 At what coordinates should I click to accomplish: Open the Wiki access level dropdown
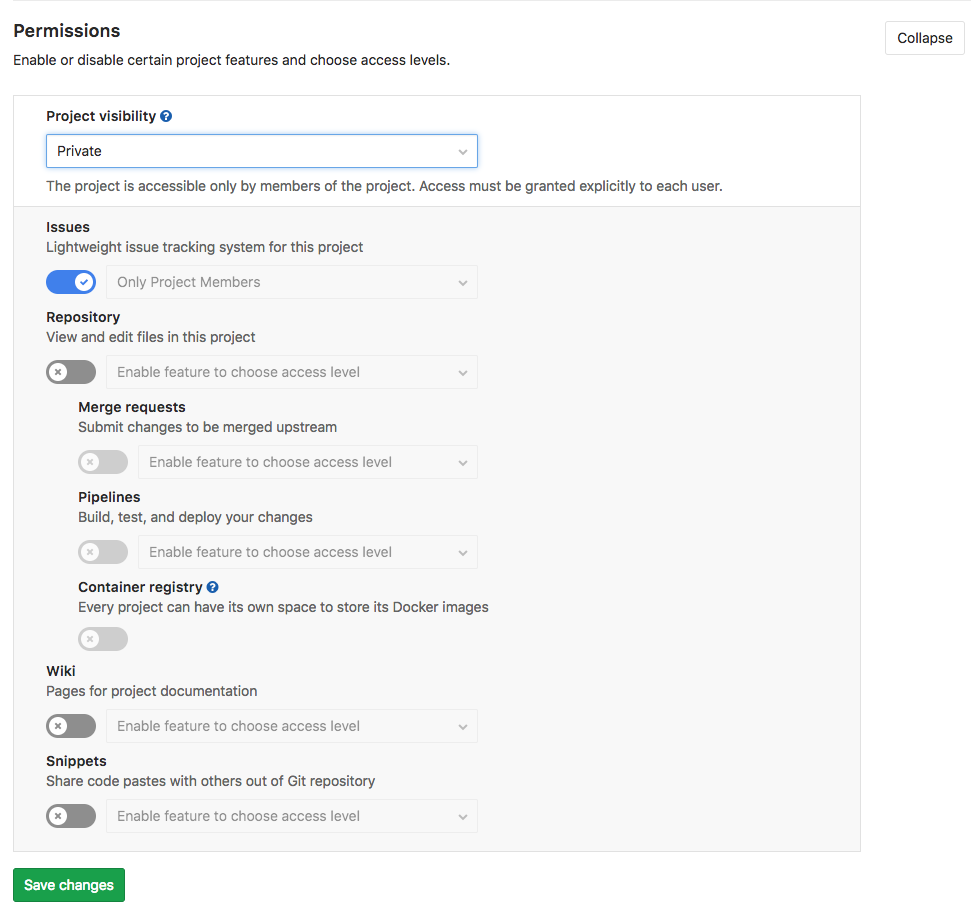pos(291,725)
